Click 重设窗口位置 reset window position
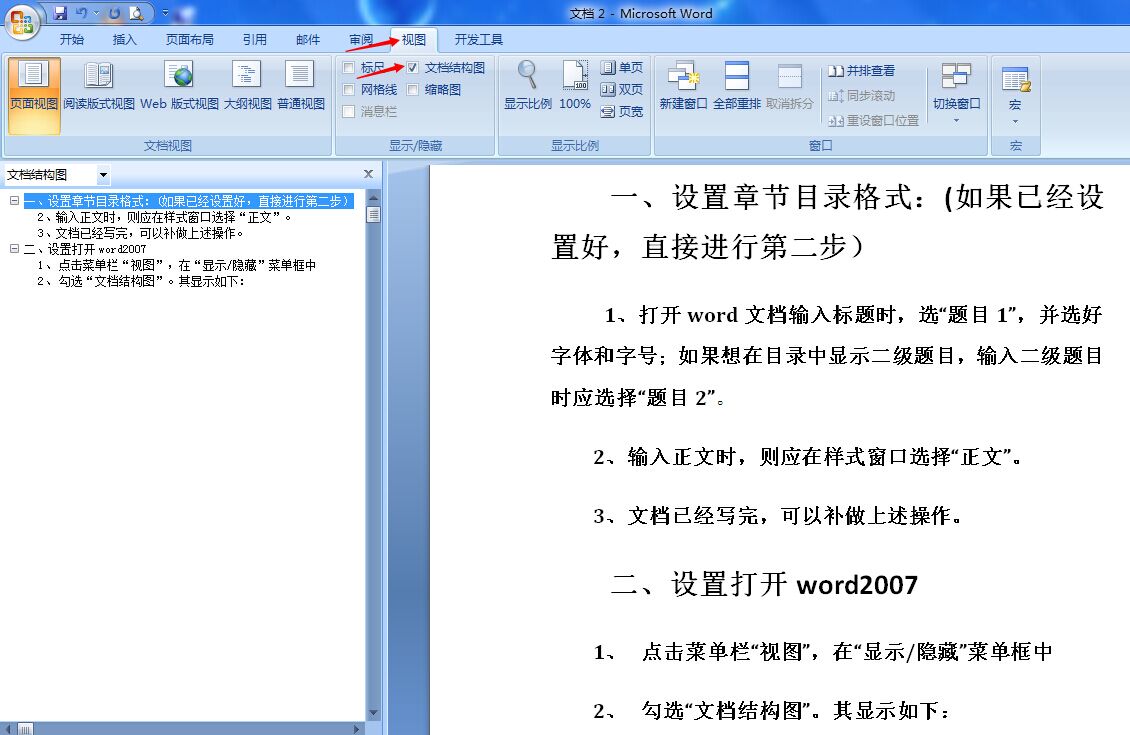The image size is (1130, 735). [873, 120]
